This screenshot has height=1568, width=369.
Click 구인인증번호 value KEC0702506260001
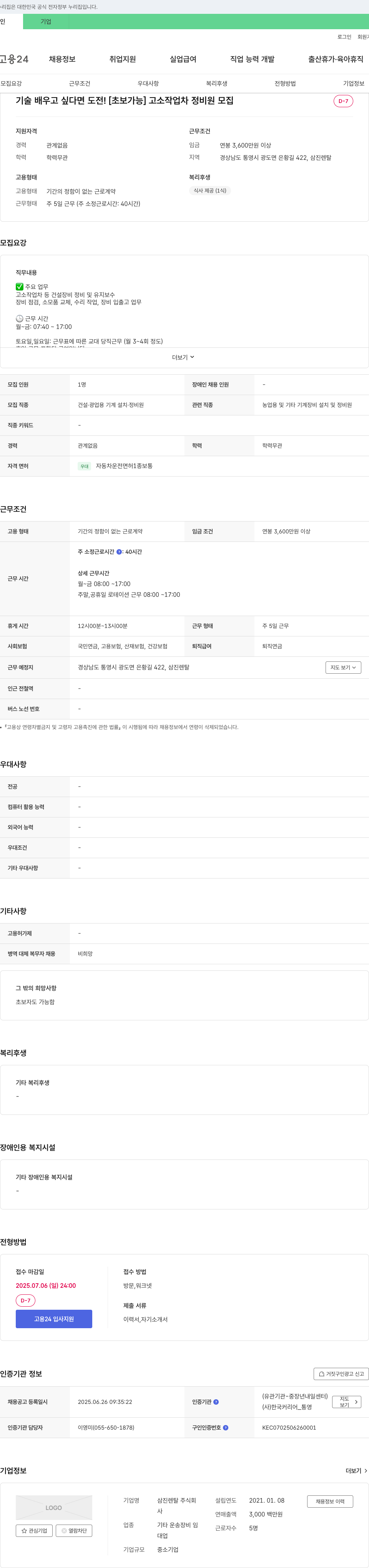(289, 1427)
